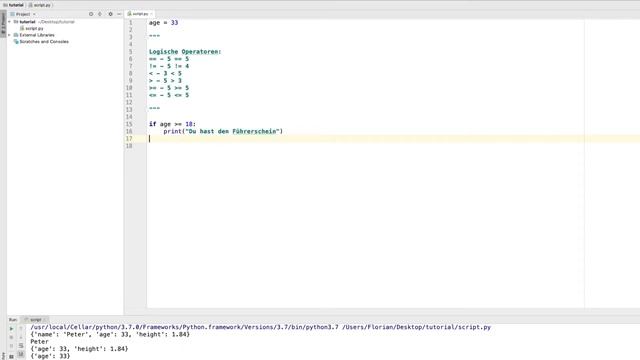Open Project panel settings gear
This screenshot has height=360, width=640.
110,14
